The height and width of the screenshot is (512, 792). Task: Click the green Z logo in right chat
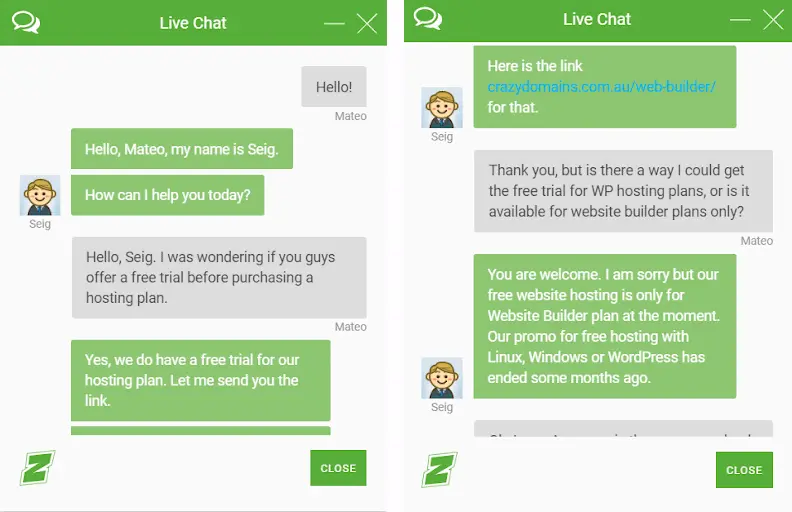439,470
